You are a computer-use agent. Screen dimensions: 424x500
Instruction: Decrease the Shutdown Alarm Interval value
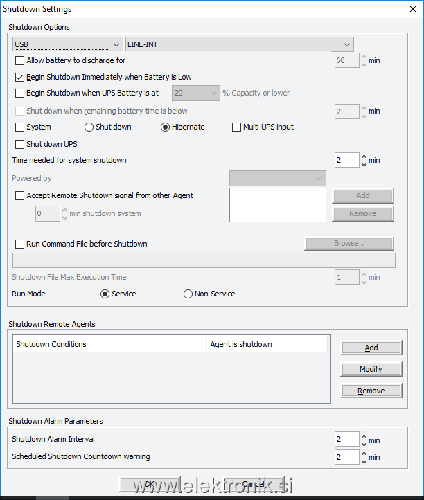[x=364, y=443]
